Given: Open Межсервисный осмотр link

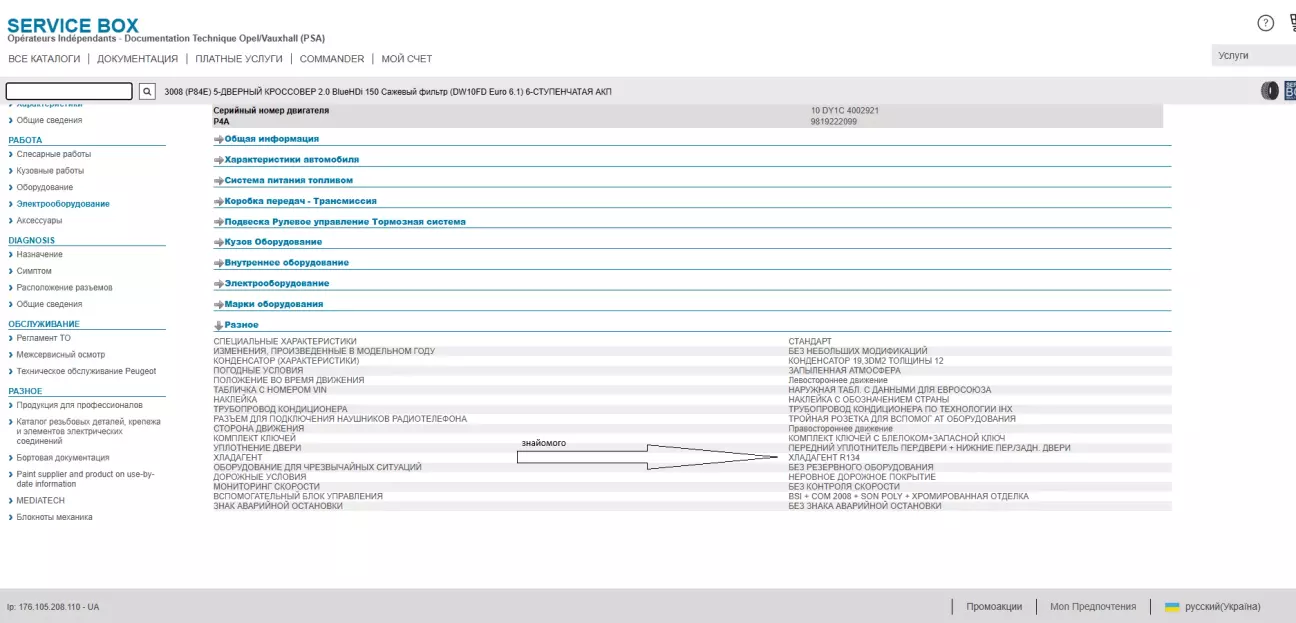Looking at the screenshot, I should pyautogui.click(x=60, y=355).
